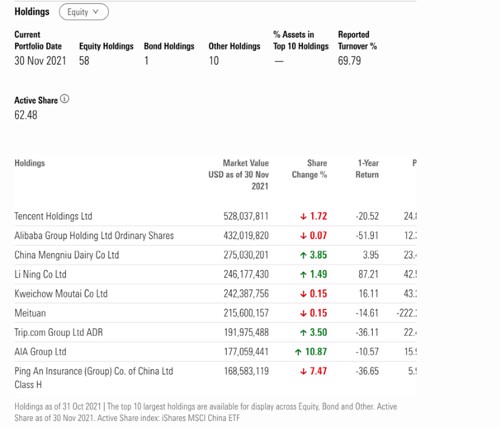Select Alibaba 1-year return -51.91
This screenshot has height=427, width=500.
point(367,235)
